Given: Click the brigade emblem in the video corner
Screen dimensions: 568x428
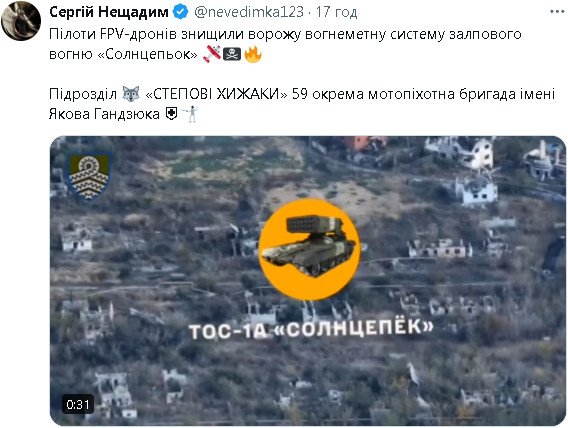Looking at the screenshot, I should (89, 176).
